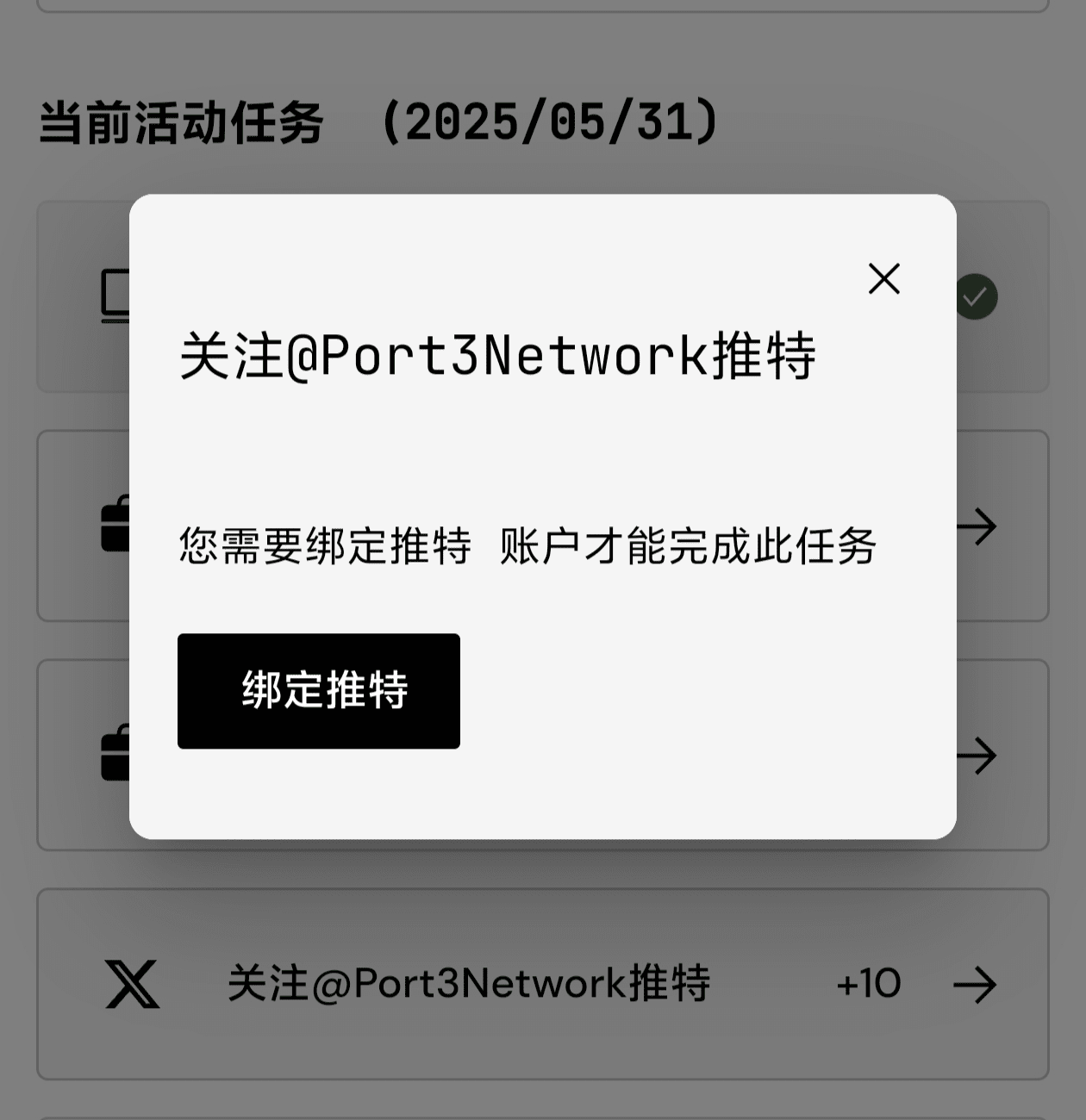This screenshot has height=1120, width=1086.
Task: Click the X logo task card background
Action: tap(543, 984)
